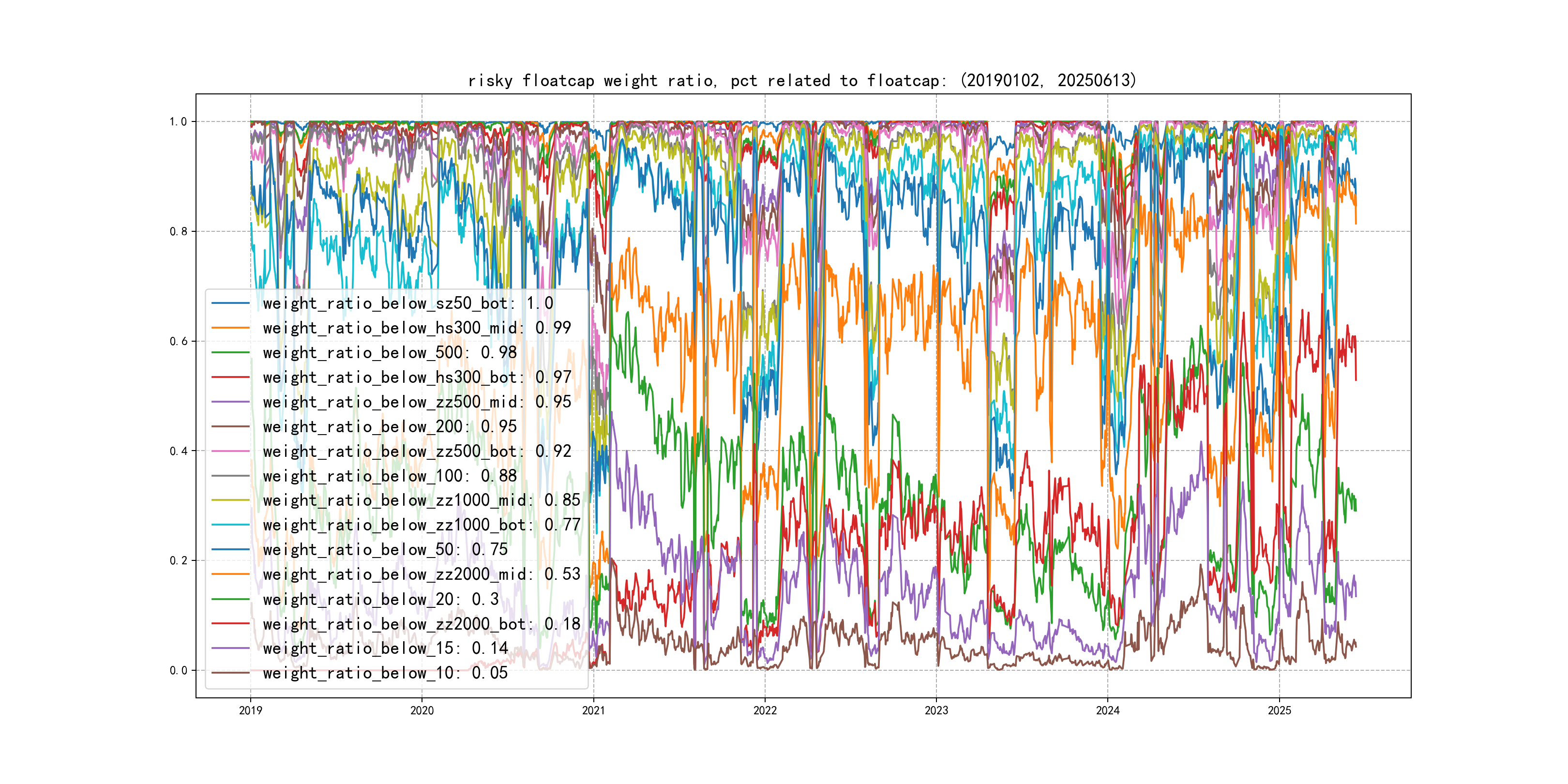The width and height of the screenshot is (1568, 784).
Task: Click legend entry weight_ratio_below_hs300_mid
Action: tap(416, 328)
